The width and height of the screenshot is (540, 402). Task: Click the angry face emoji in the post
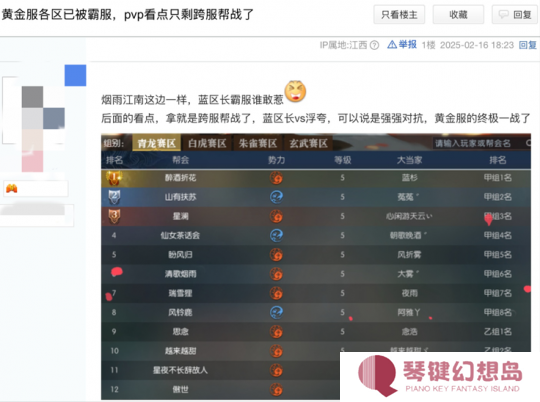tap(295, 91)
